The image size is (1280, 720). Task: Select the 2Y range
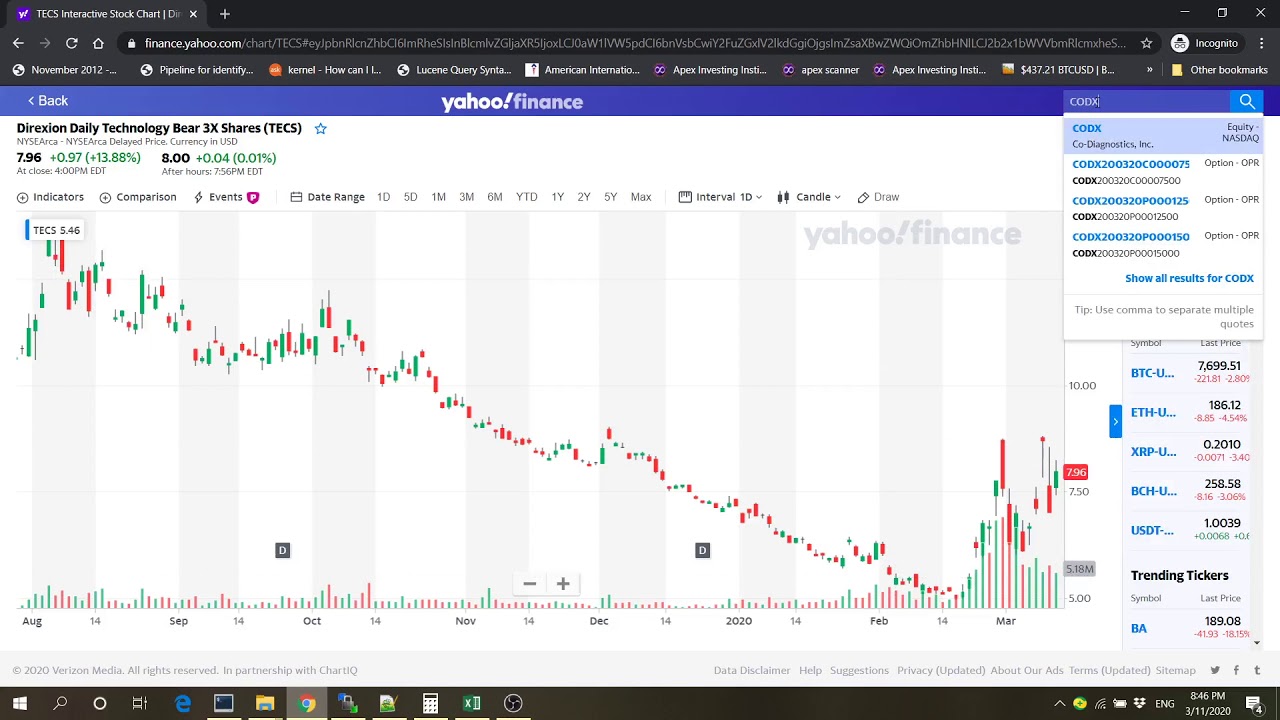pos(583,197)
